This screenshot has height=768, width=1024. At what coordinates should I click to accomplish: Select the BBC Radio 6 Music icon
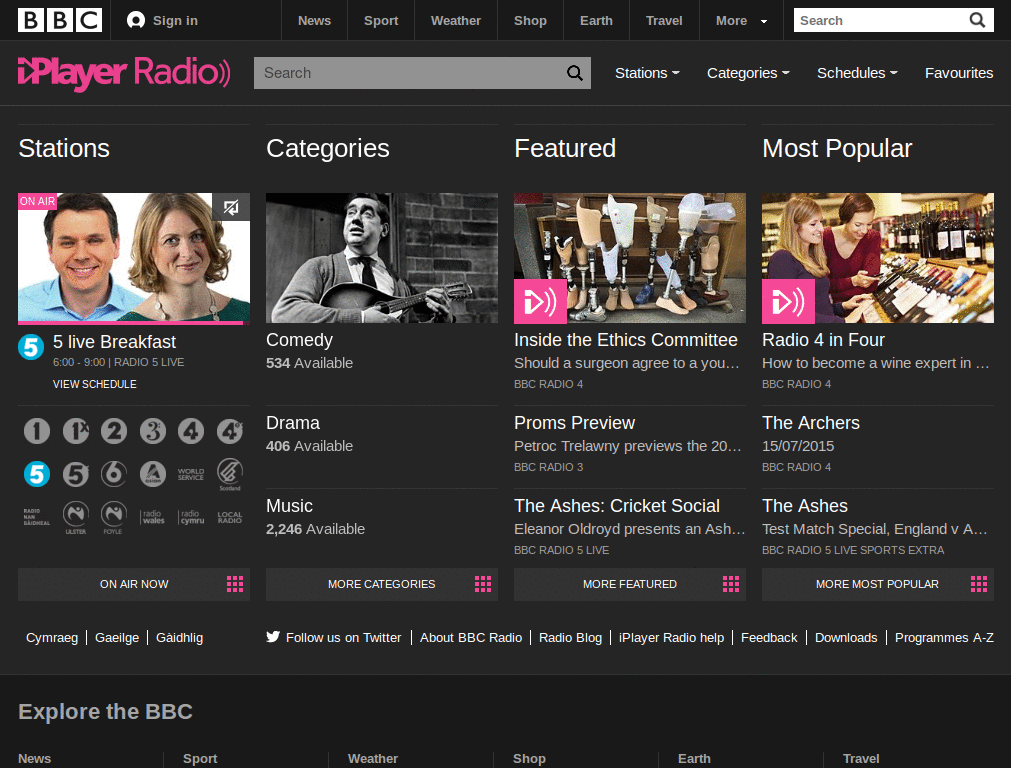pyautogui.click(x=113, y=474)
